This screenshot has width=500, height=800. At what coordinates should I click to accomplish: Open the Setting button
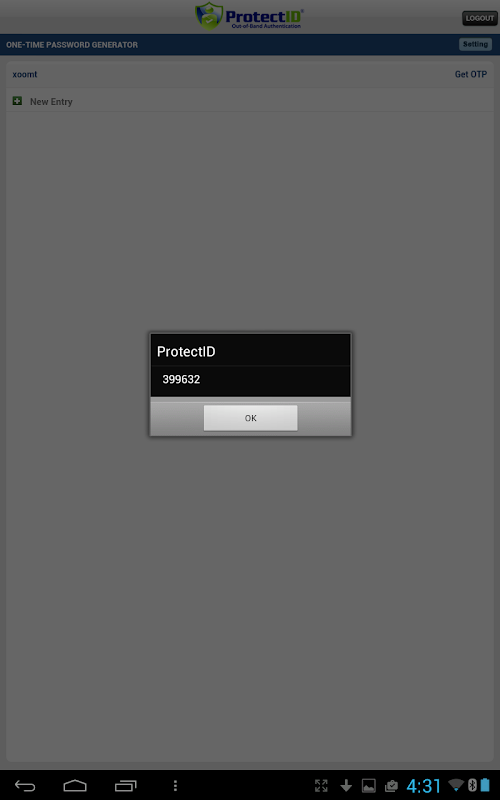click(x=475, y=44)
